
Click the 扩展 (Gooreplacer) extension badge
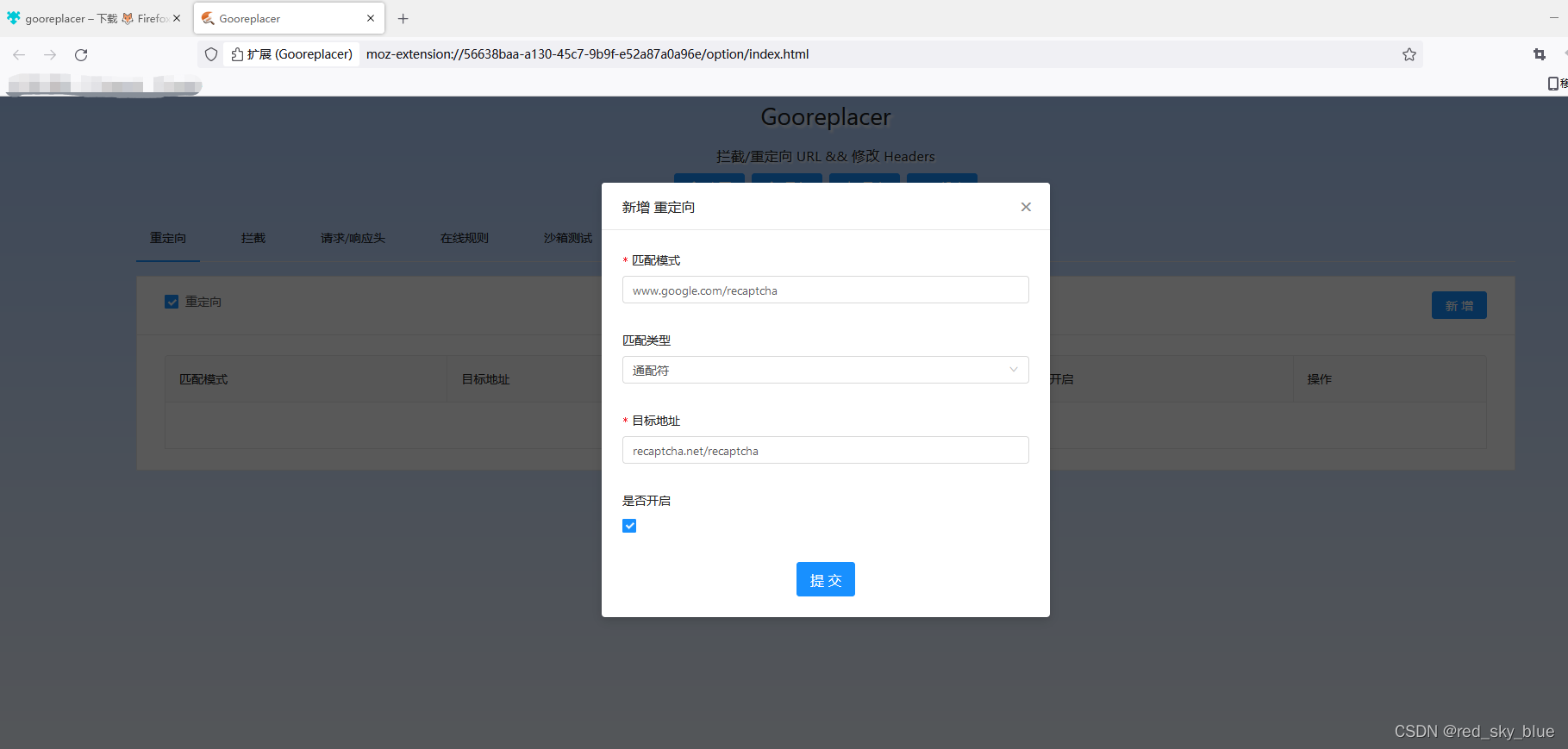(291, 54)
